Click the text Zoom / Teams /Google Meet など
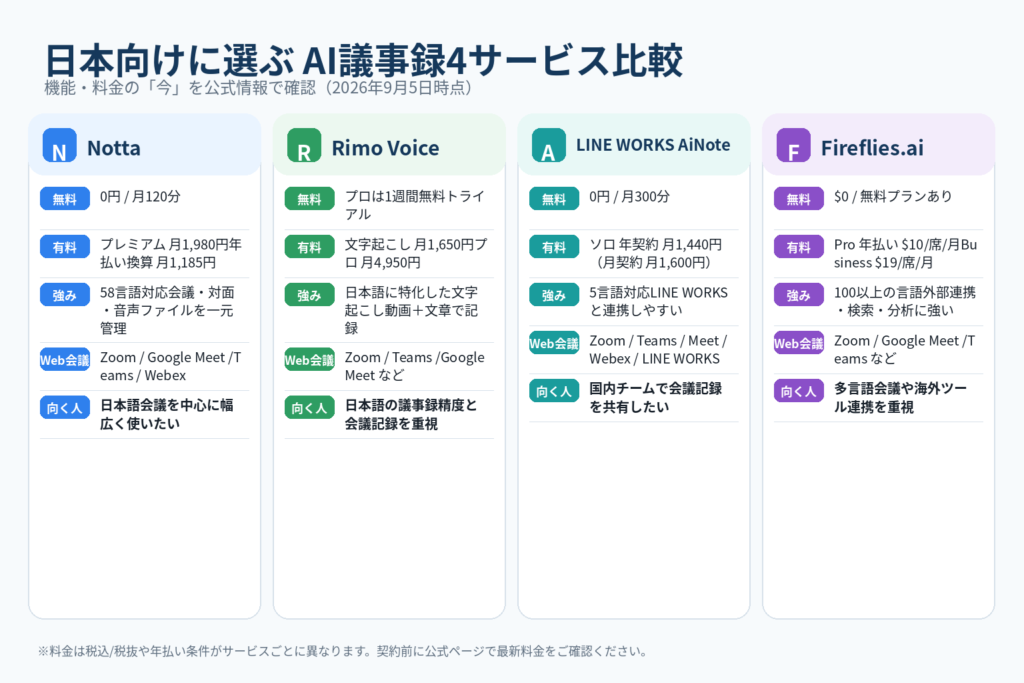This screenshot has width=1024, height=683. (415, 366)
